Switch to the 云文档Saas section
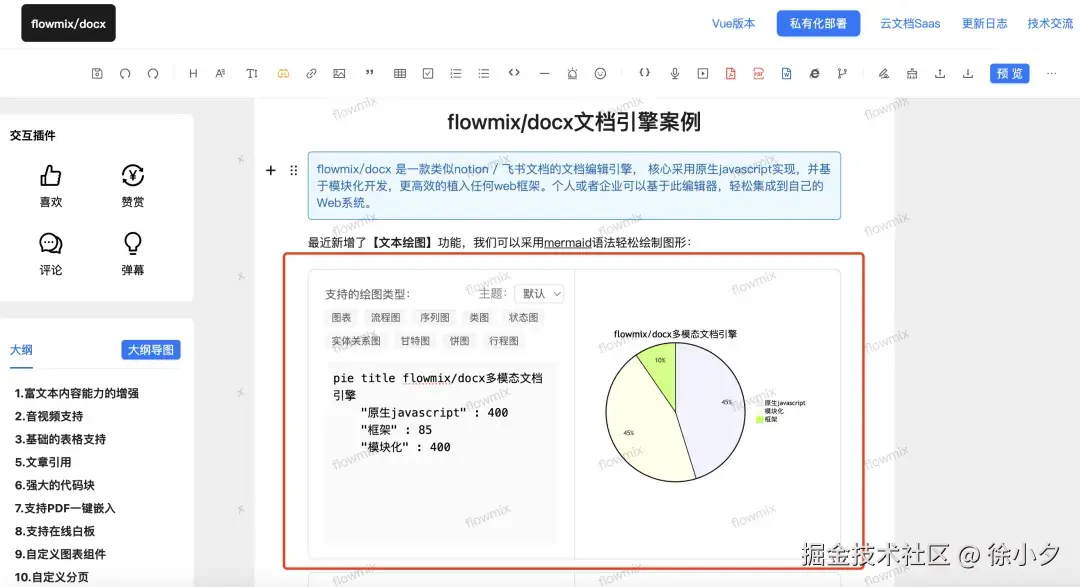 point(909,23)
